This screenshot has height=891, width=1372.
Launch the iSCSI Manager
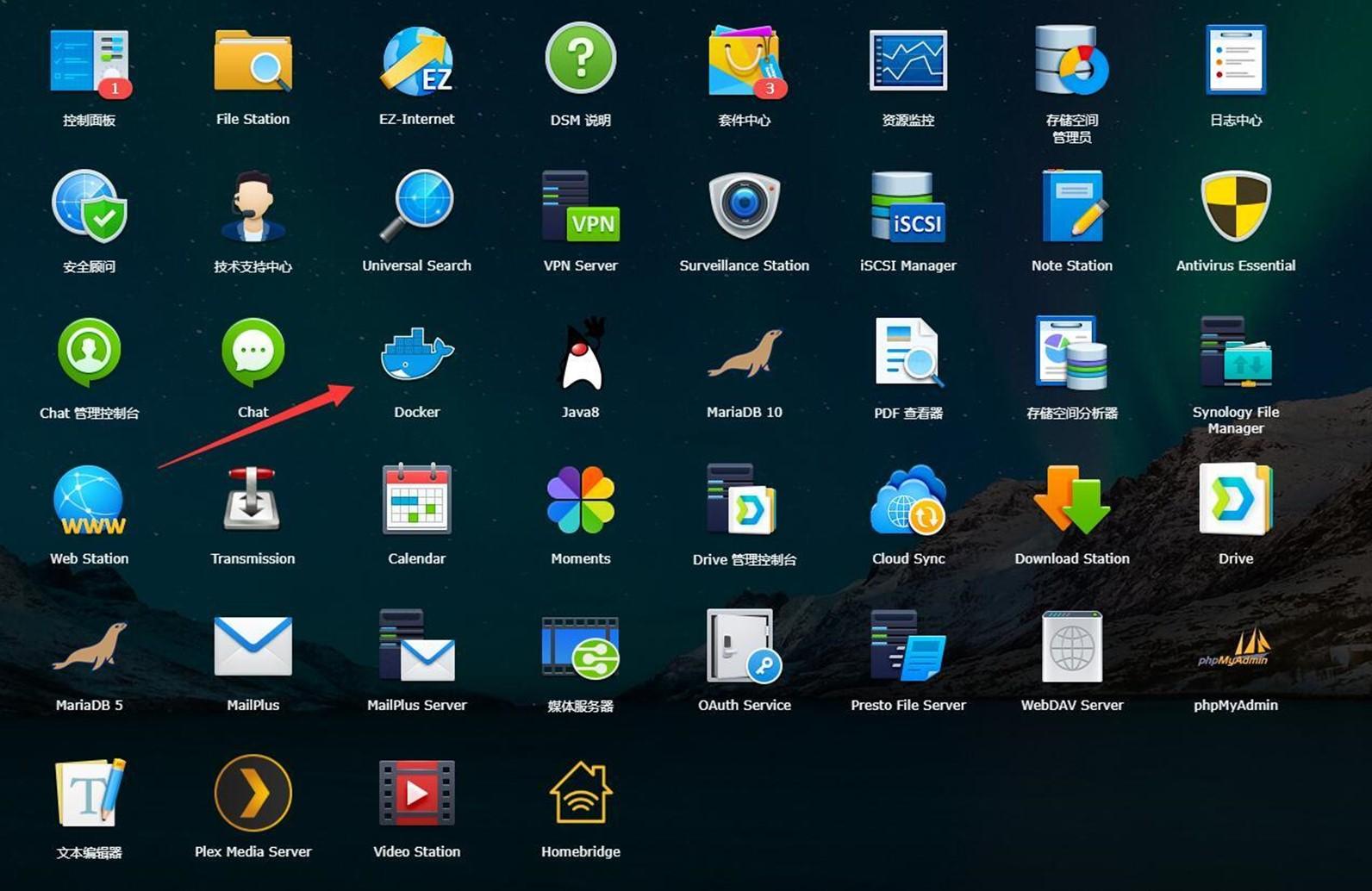coord(907,207)
